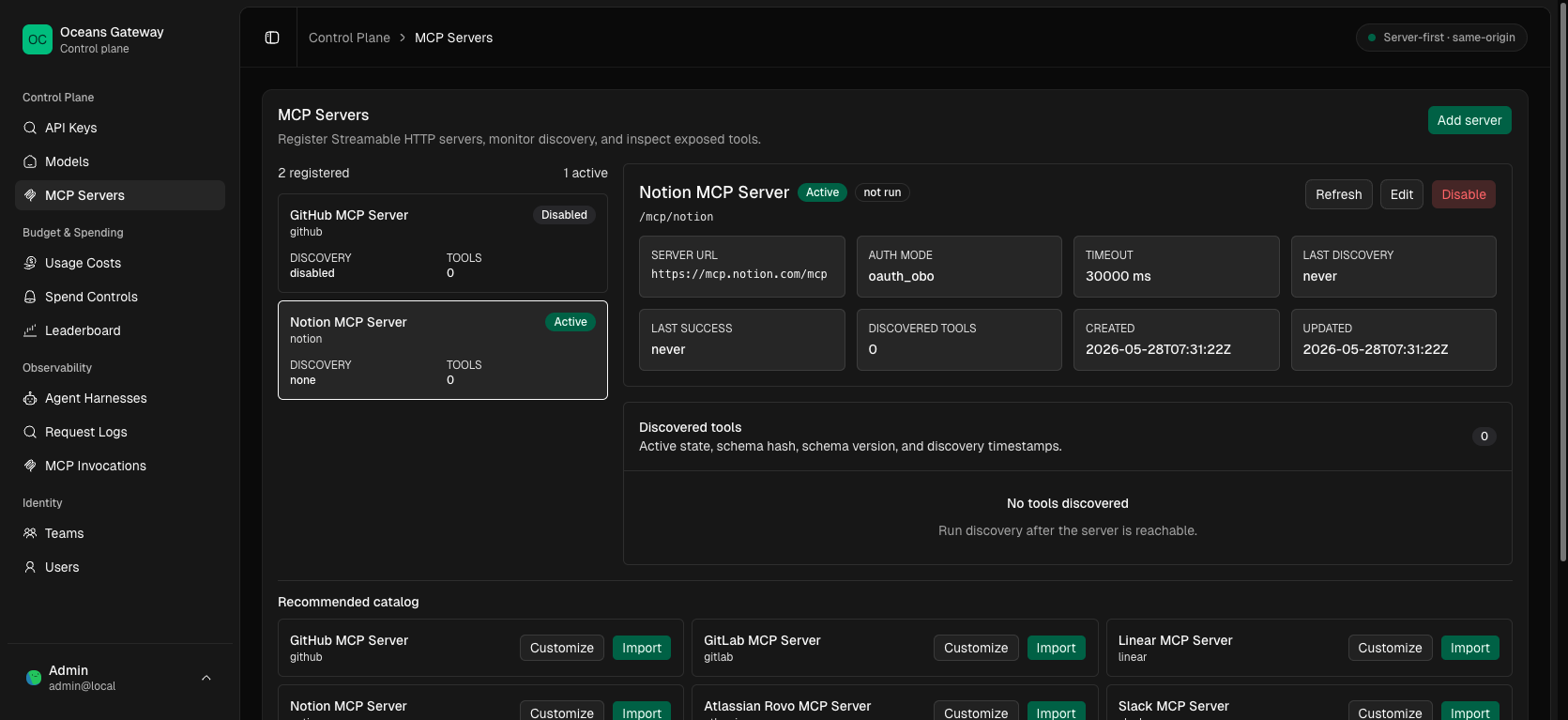Import Atlassian Rovo MCP Server

point(1056,712)
